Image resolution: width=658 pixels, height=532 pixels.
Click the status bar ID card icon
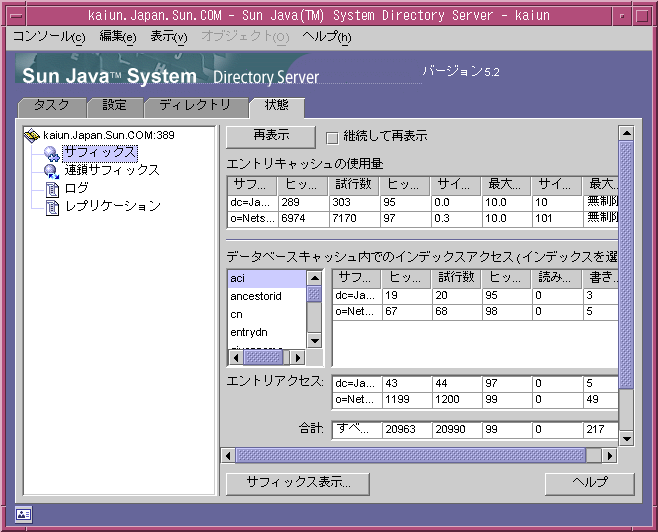(x=24, y=514)
